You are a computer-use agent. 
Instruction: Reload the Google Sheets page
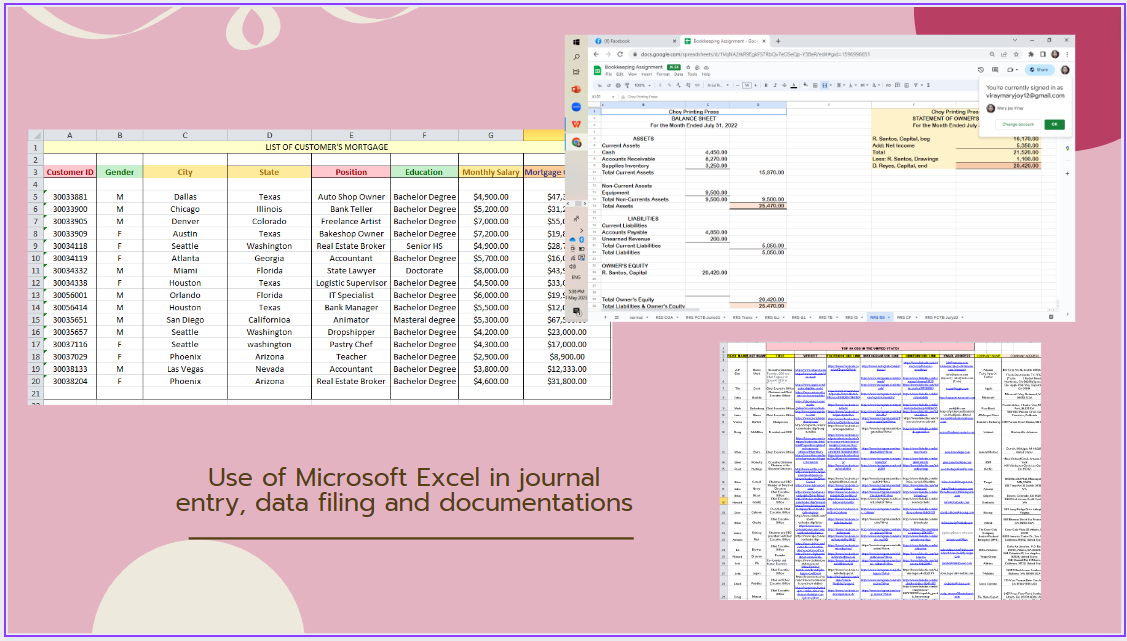pos(620,54)
